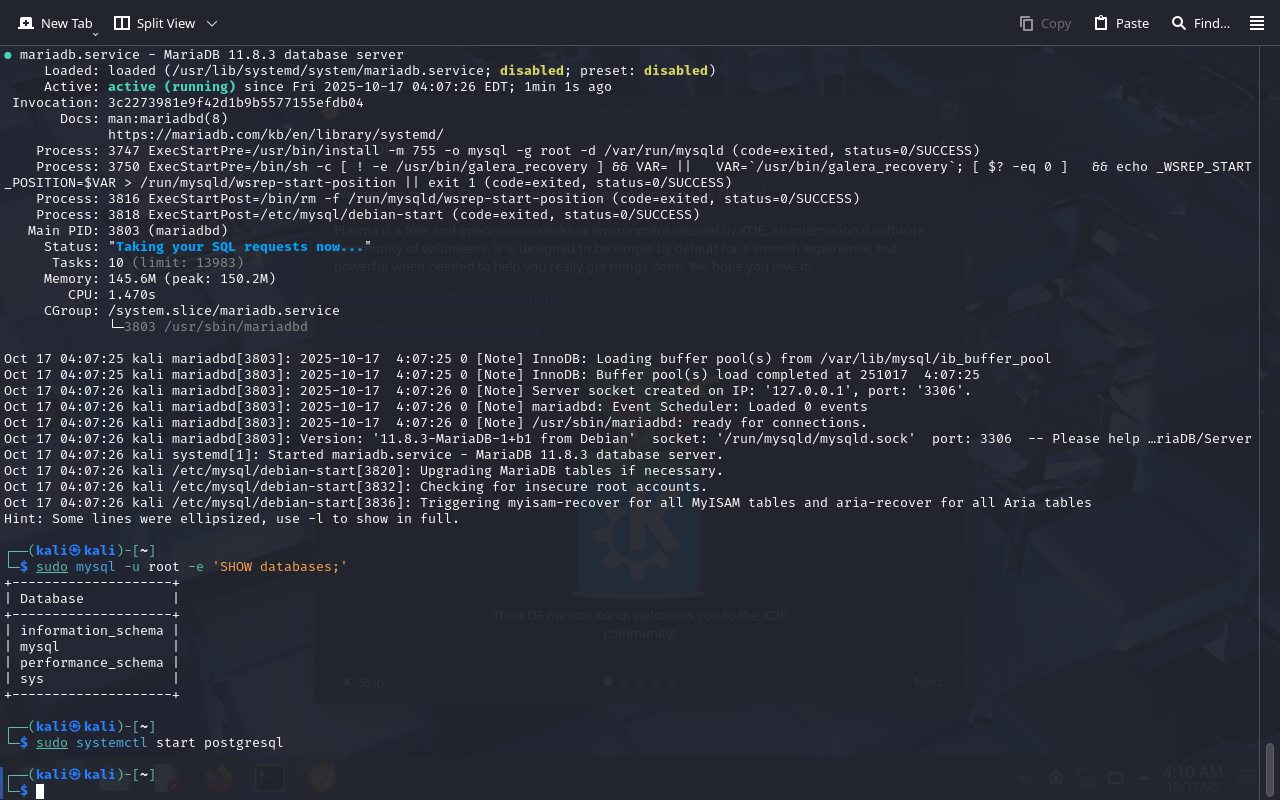Click the terminal vertical scrollbar handle

(1270, 768)
